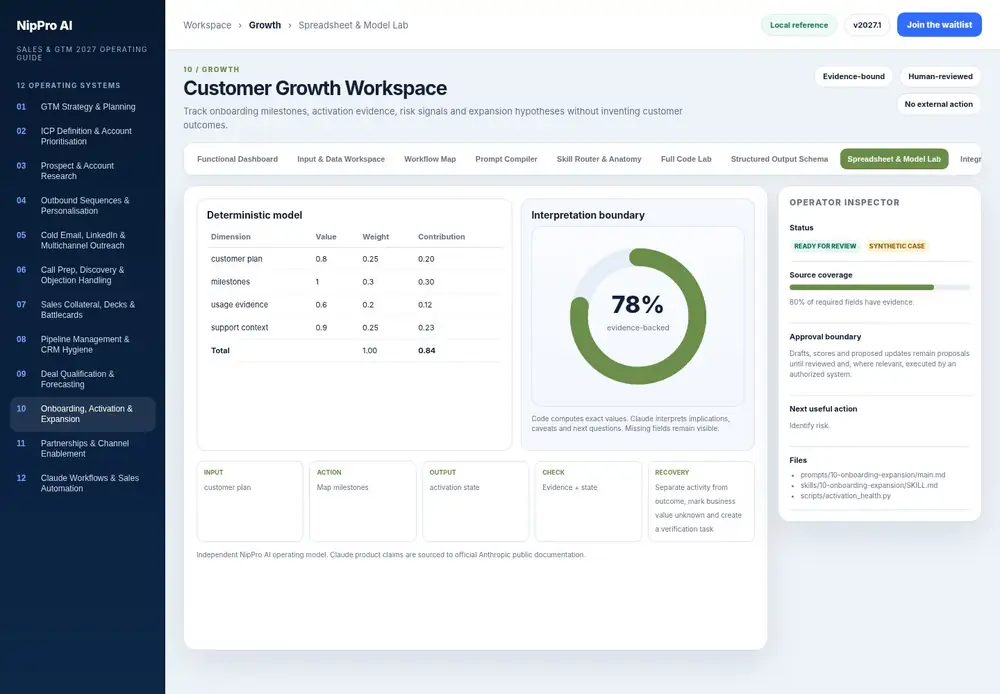Select Call Prep, Discovery & Objection Handling
This screenshot has height=694, width=1000.
tap(82, 275)
